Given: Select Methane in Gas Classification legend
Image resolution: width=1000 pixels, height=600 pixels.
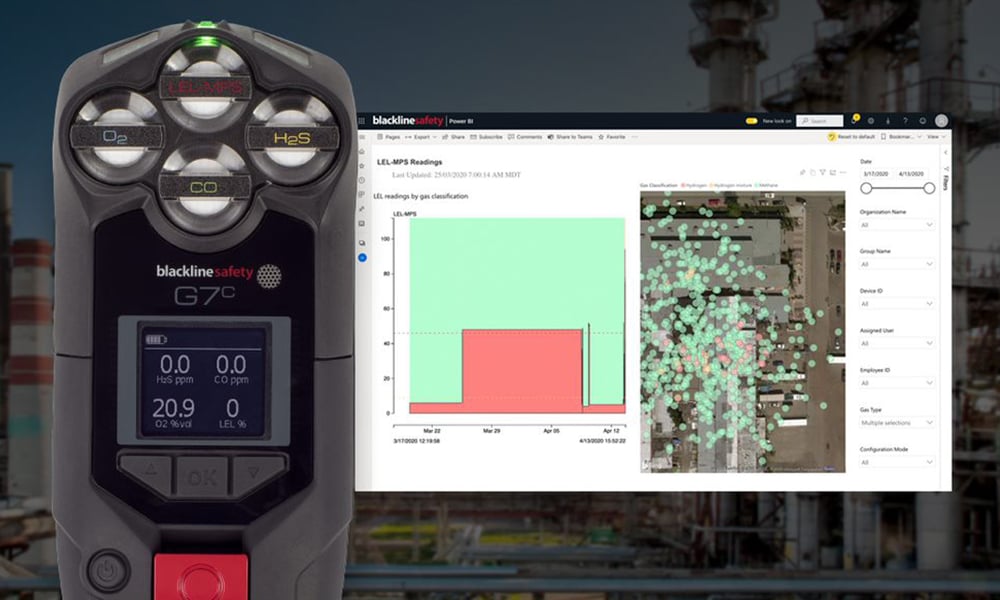Looking at the screenshot, I should [767, 186].
